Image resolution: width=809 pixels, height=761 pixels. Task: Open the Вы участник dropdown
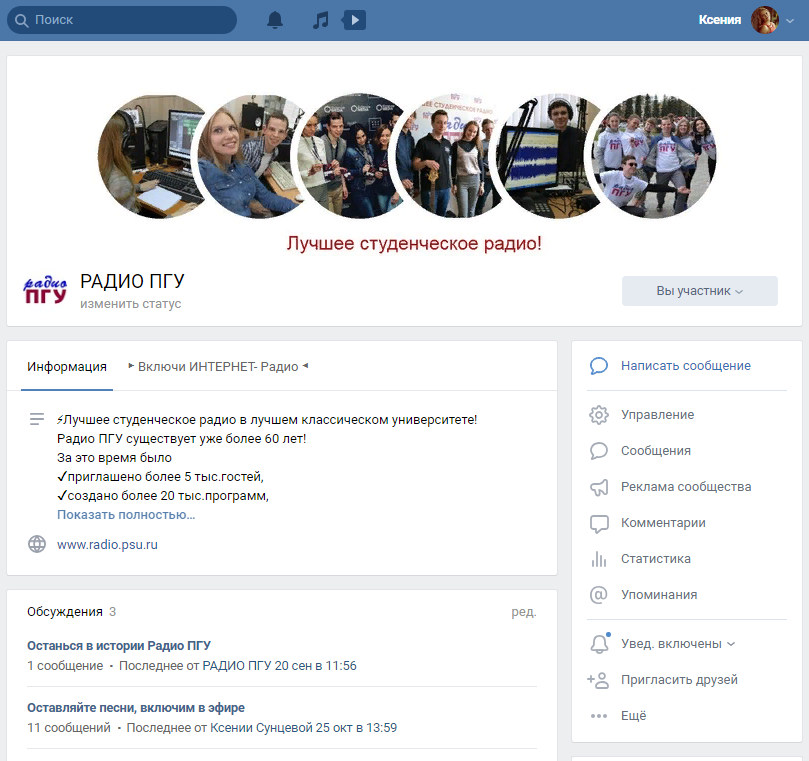click(699, 291)
